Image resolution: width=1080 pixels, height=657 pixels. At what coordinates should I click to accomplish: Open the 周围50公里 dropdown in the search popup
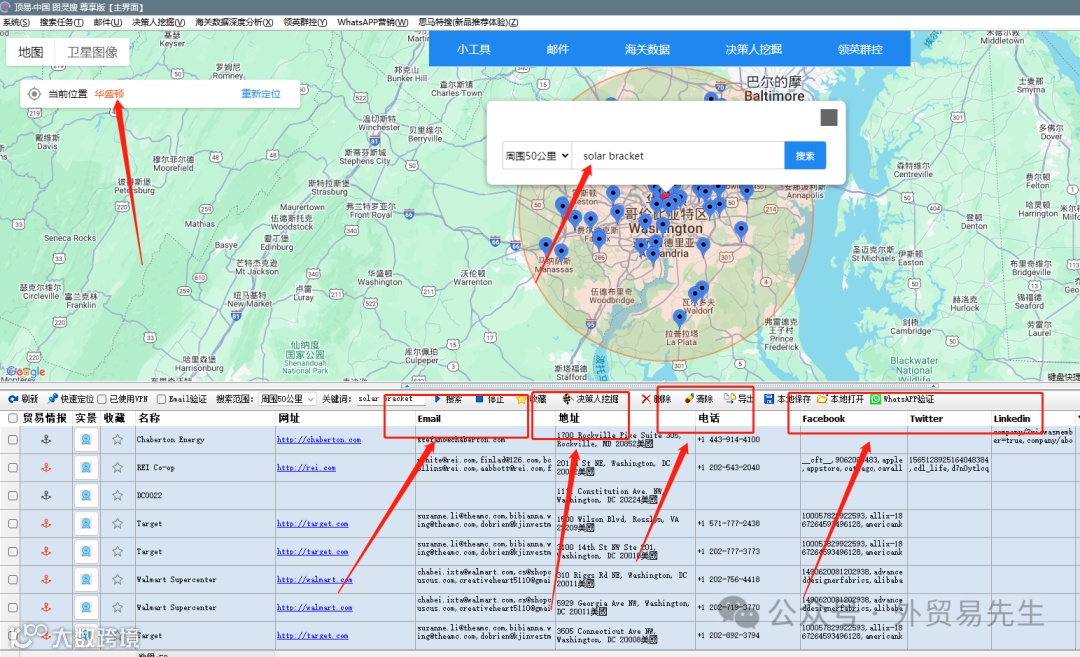click(537, 156)
